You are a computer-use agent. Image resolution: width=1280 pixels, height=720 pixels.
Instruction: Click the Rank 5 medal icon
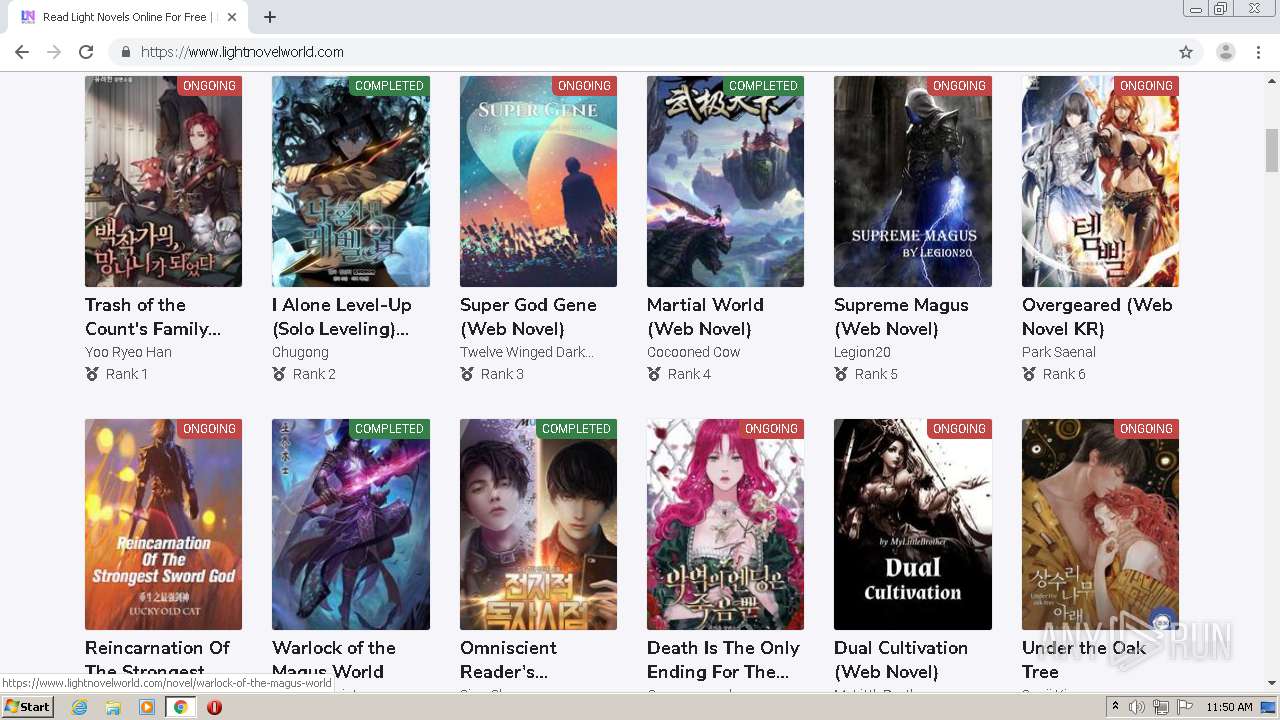coord(841,374)
